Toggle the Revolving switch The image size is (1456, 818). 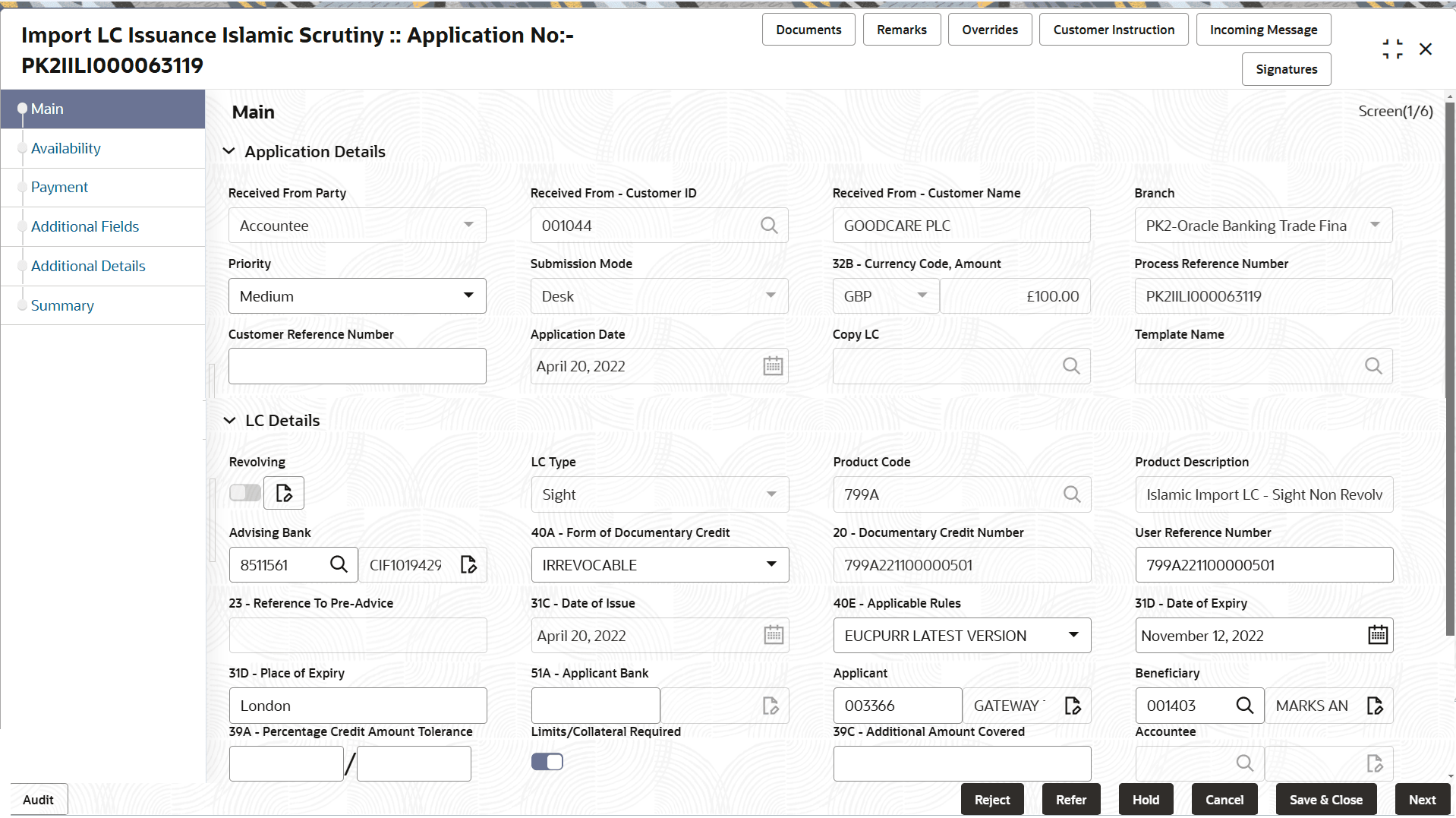[245, 493]
